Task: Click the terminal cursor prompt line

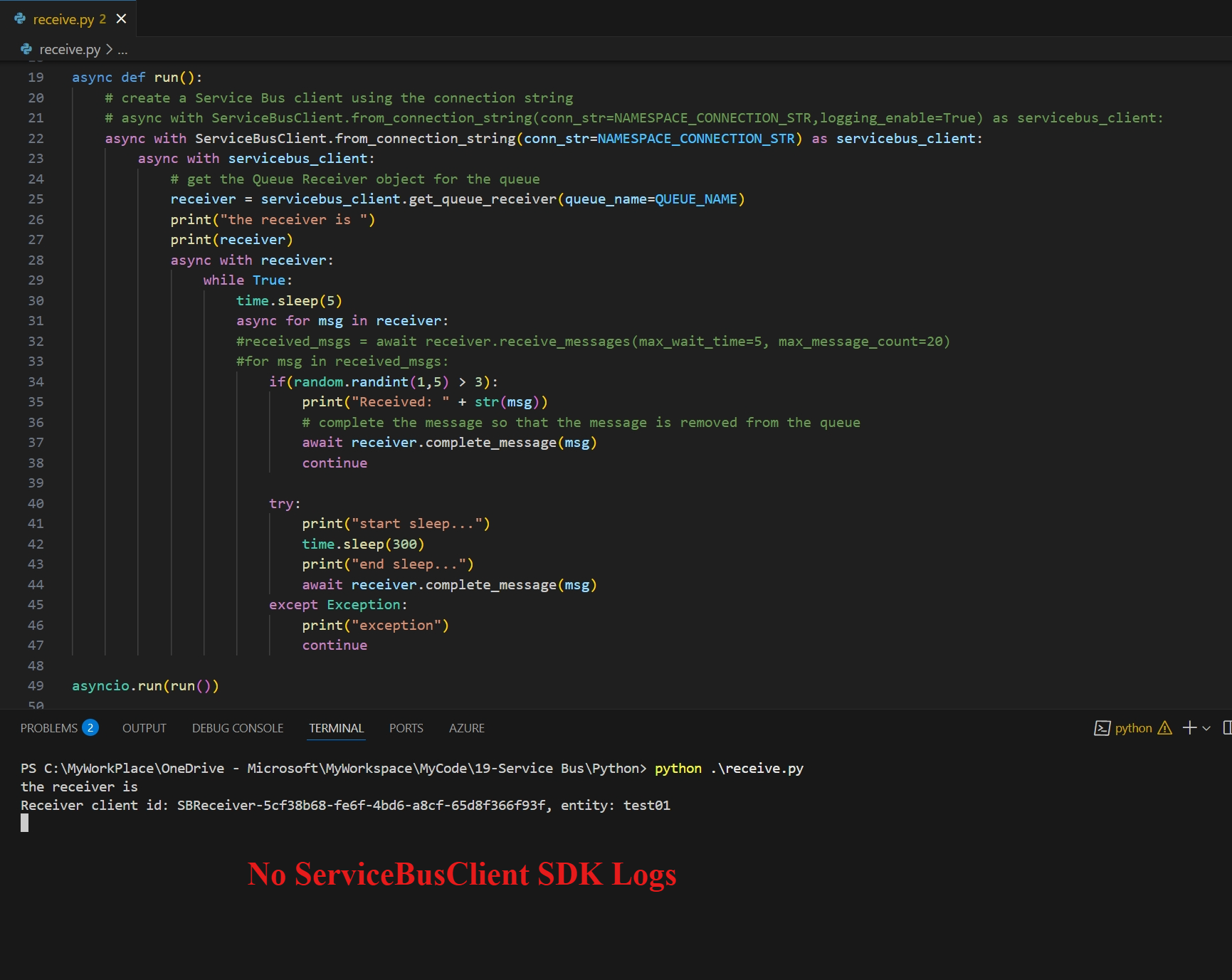Action: point(25,823)
